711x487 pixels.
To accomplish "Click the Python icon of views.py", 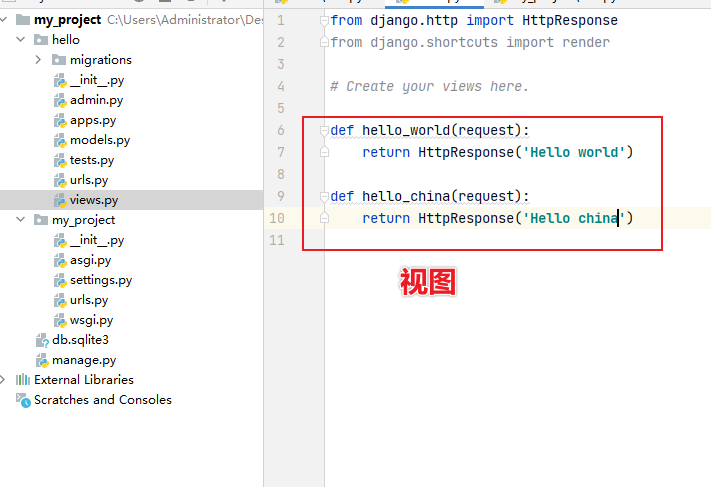I will (x=60, y=200).
